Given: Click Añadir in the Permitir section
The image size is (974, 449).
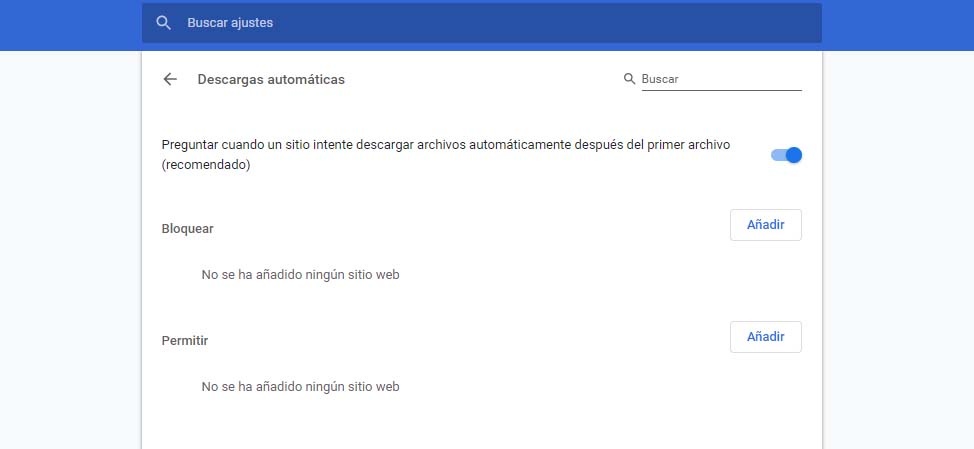Looking at the screenshot, I should coord(765,337).
